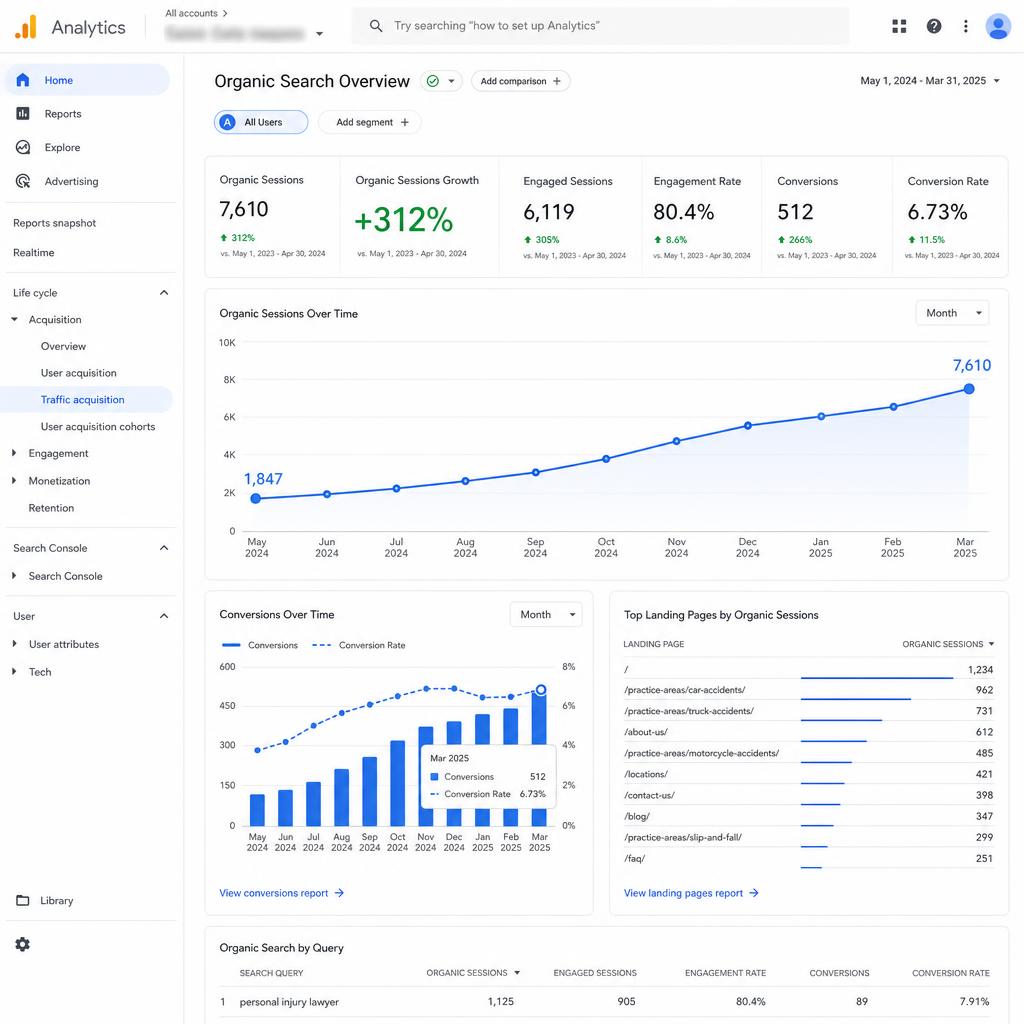Click sort arrow next to Organic Sessions in query table
This screenshot has height=1024, width=1024.
(517, 972)
